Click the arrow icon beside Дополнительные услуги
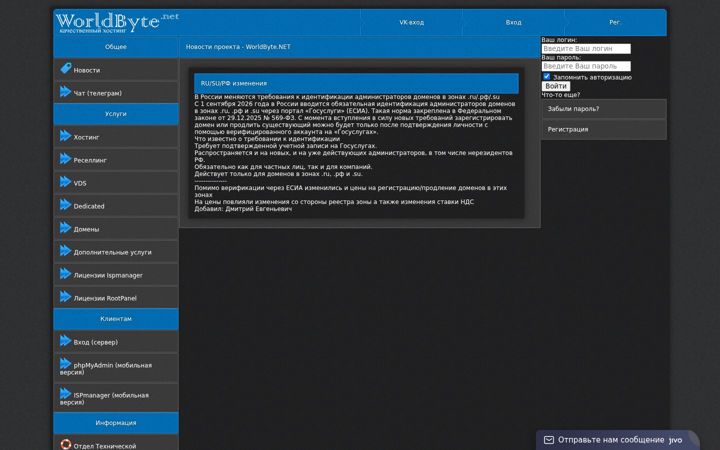The height and width of the screenshot is (450, 720). tap(66, 250)
